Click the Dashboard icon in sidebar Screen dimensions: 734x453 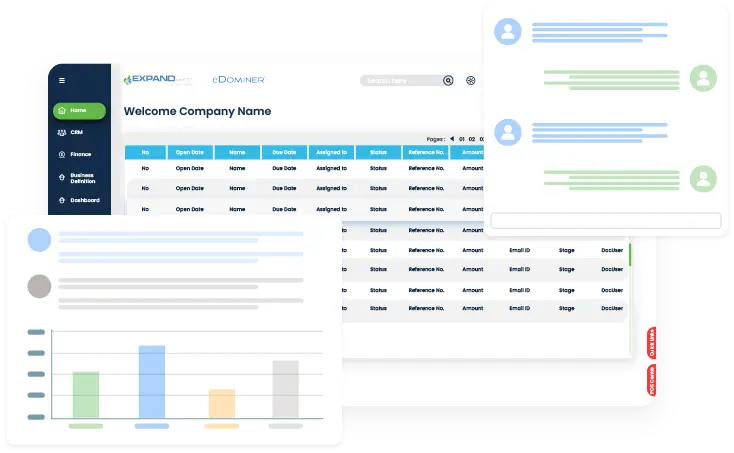tap(62, 200)
